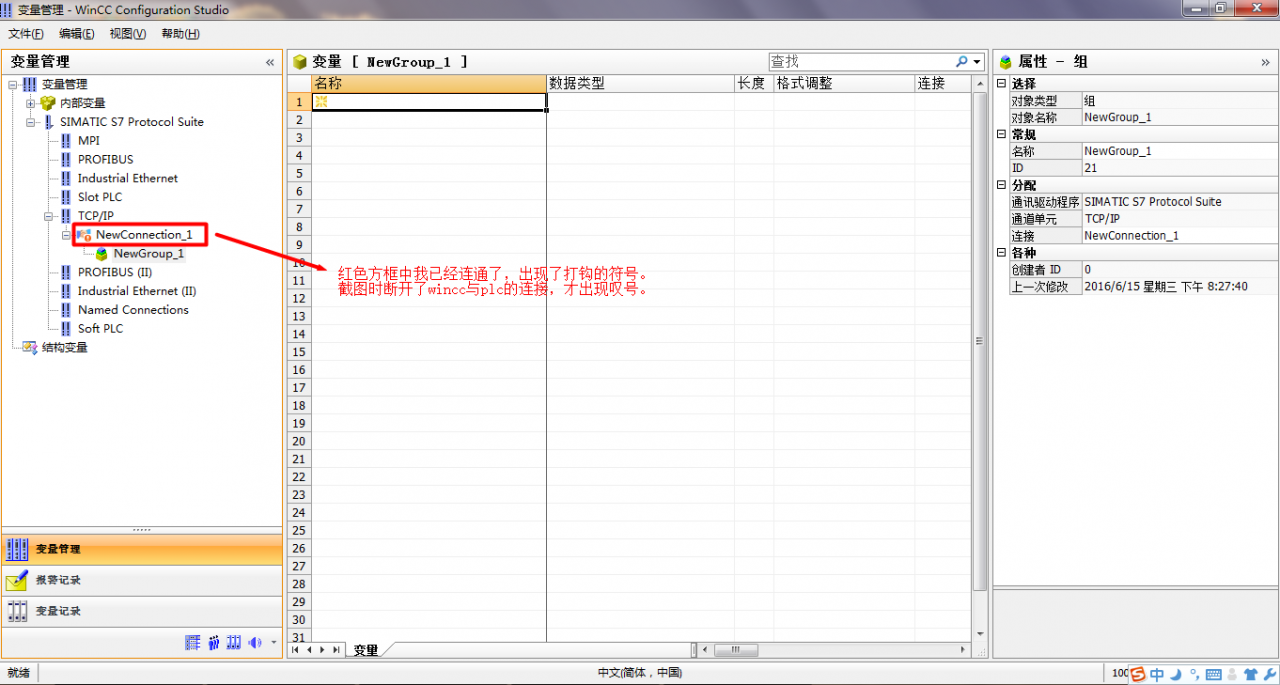This screenshot has width=1280, height=685.
Task: Open Sogou input settings via the wrench icon
Action: click(x=1270, y=673)
